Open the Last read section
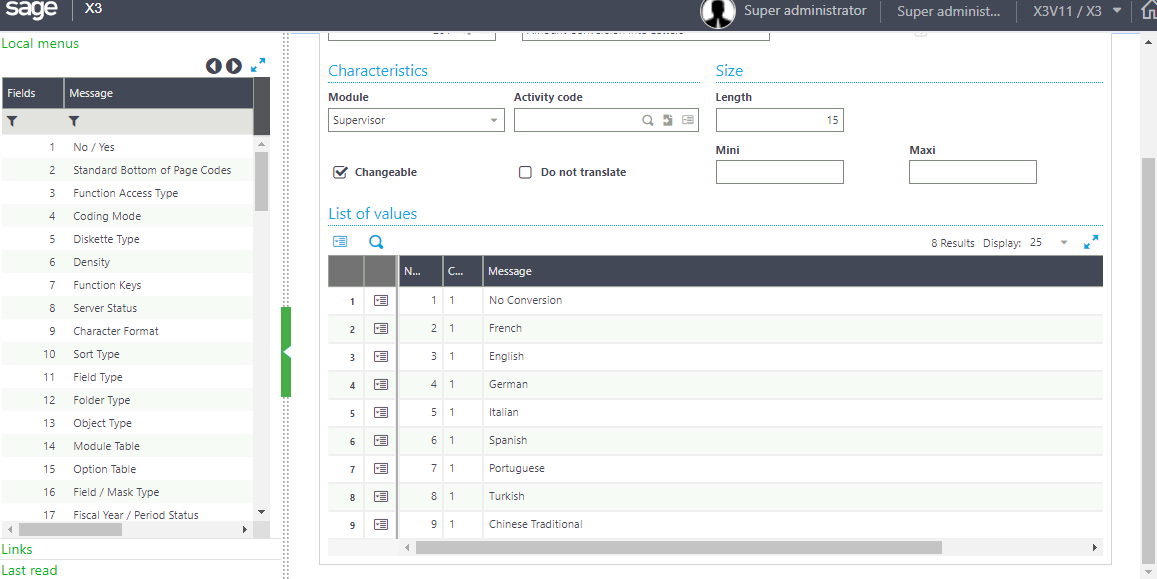This screenshot has height=579, width=1157. 30,570
